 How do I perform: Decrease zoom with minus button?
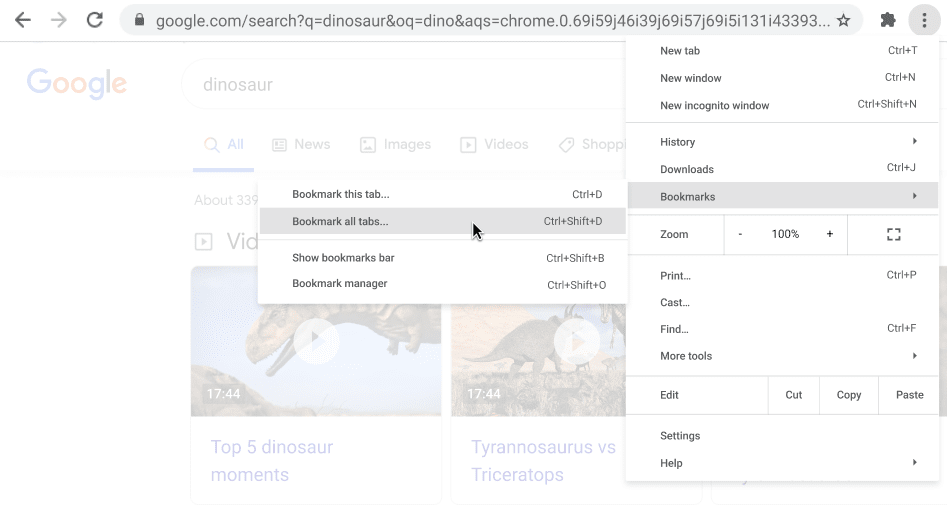(x=740, y=234)
